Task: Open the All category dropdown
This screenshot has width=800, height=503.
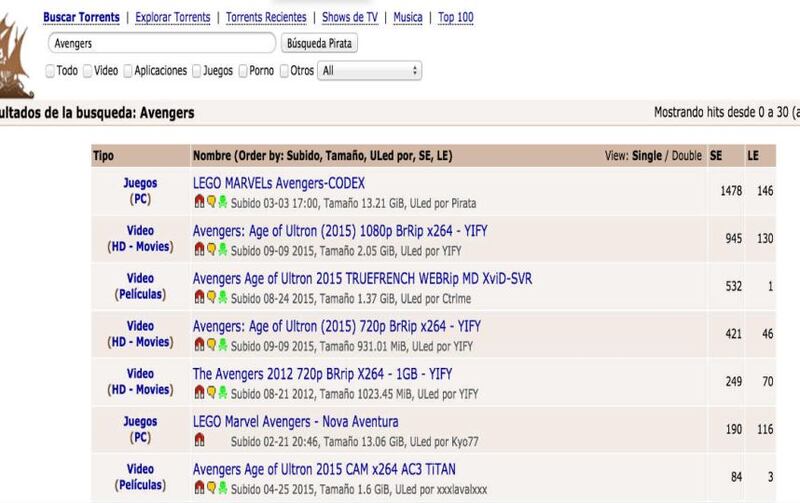Action: click(369, 71)
